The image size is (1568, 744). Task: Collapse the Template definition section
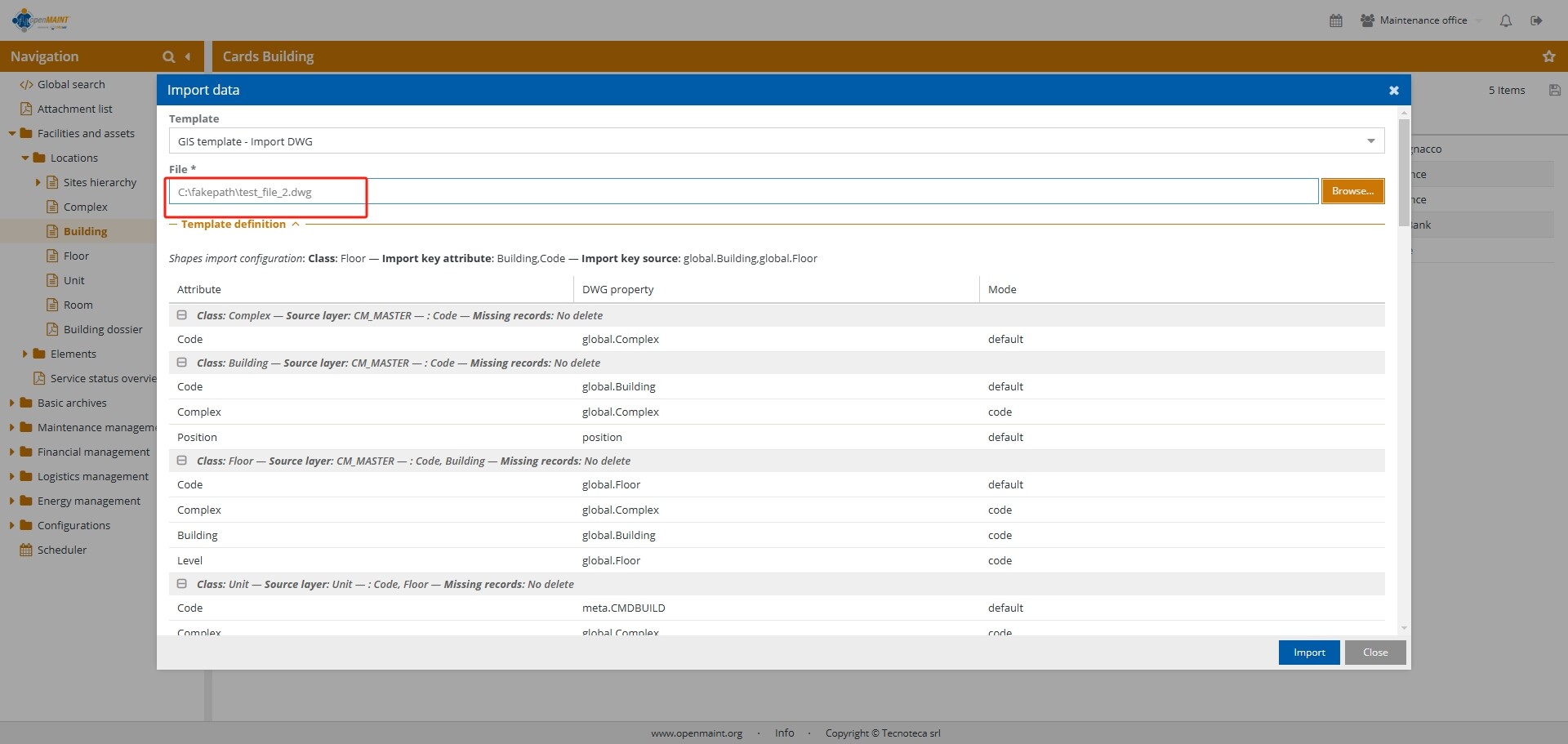click(x=296, y=224)
